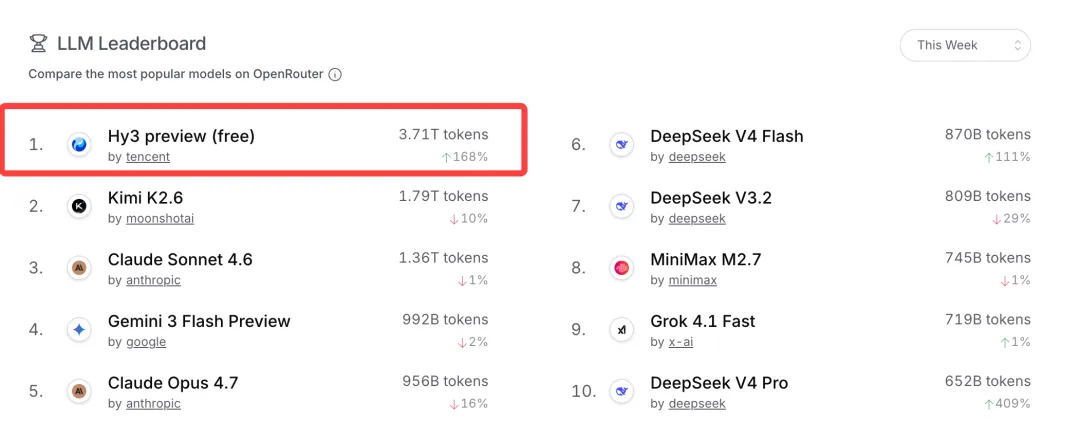
Task: Click the 29% decrease indicator
Action: pos(1011,219)
